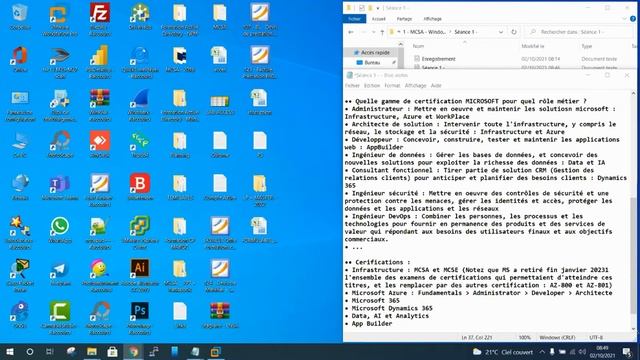The width and height of the screenshot is (640, 360).
Task: Open Cortana circle on the taskbar
Action: (x=30, y=351)
